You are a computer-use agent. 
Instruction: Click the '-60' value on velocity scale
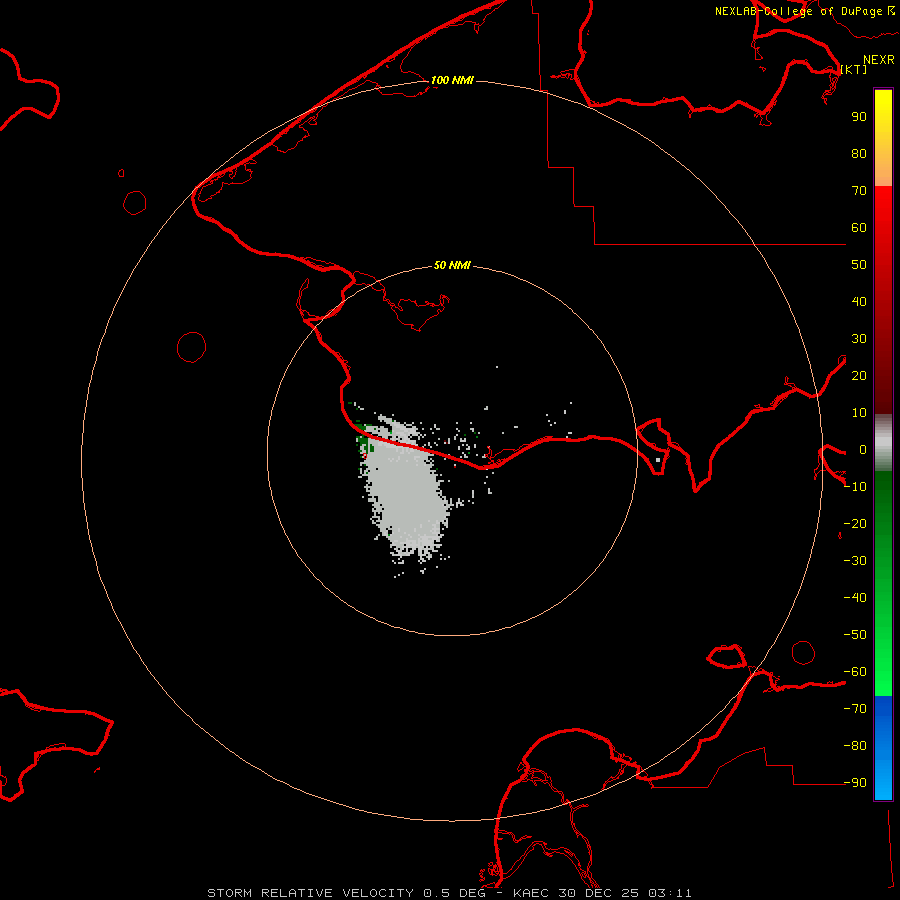coord(855,672)
